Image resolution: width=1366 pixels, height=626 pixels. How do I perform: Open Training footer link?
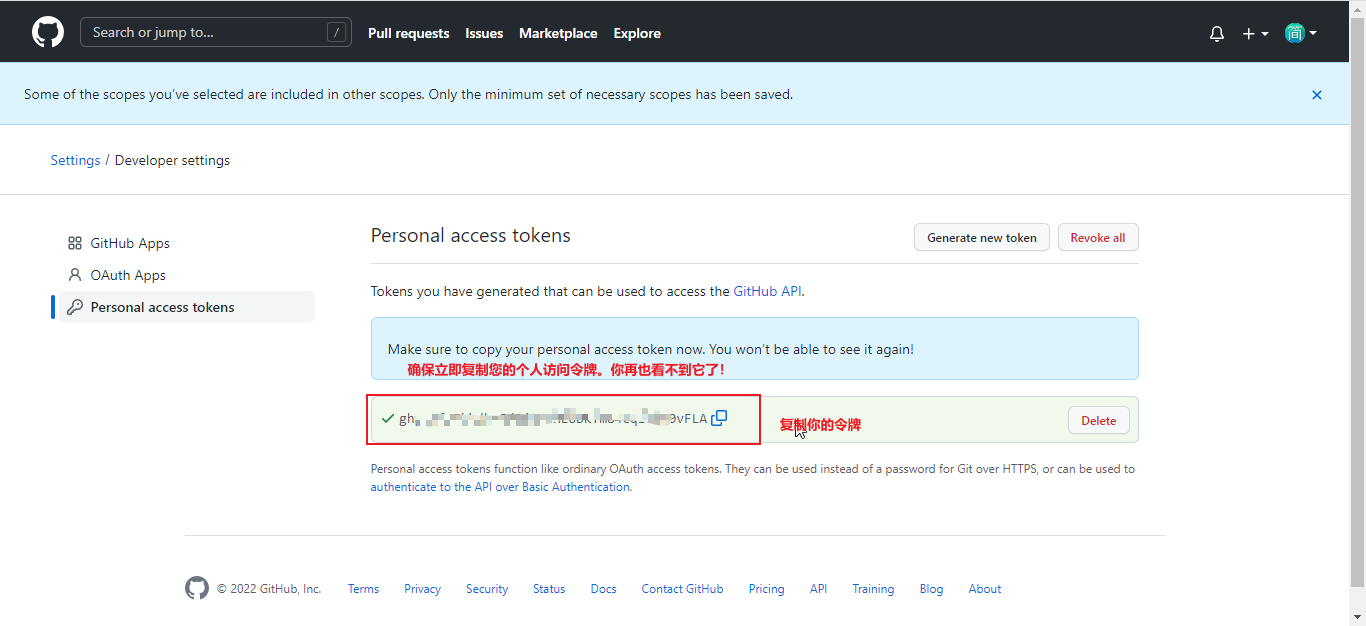point(873,589)
